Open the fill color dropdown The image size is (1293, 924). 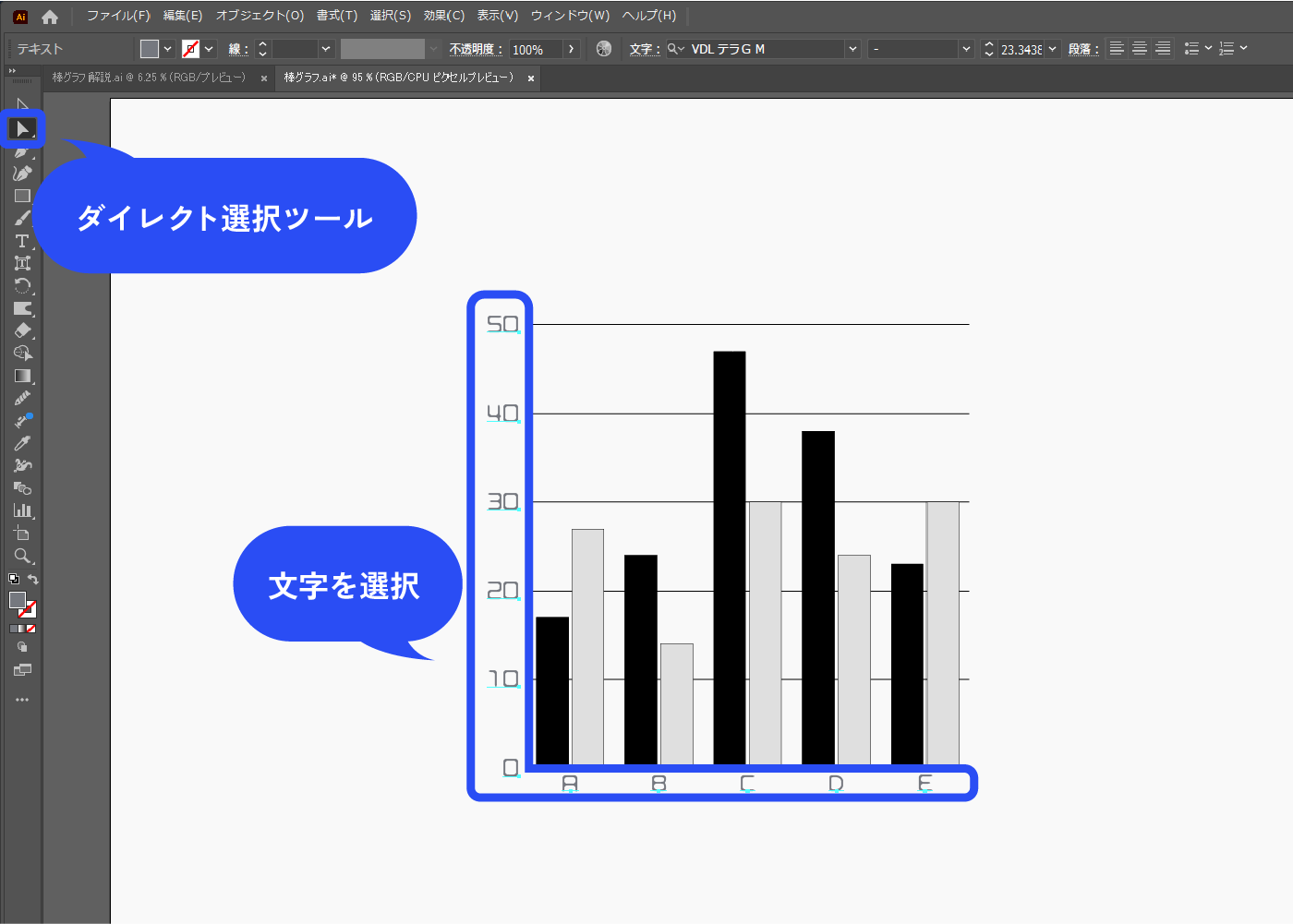coord(168,49)
